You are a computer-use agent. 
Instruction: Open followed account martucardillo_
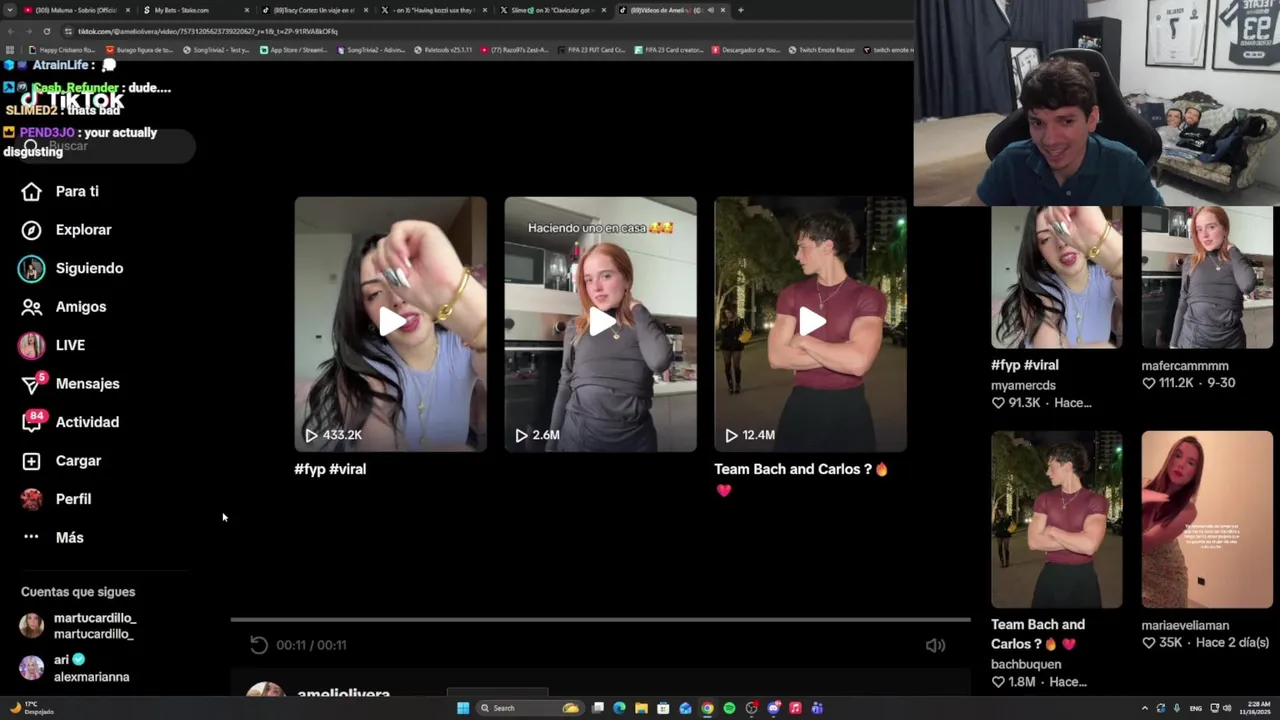(x=77, y=626)
